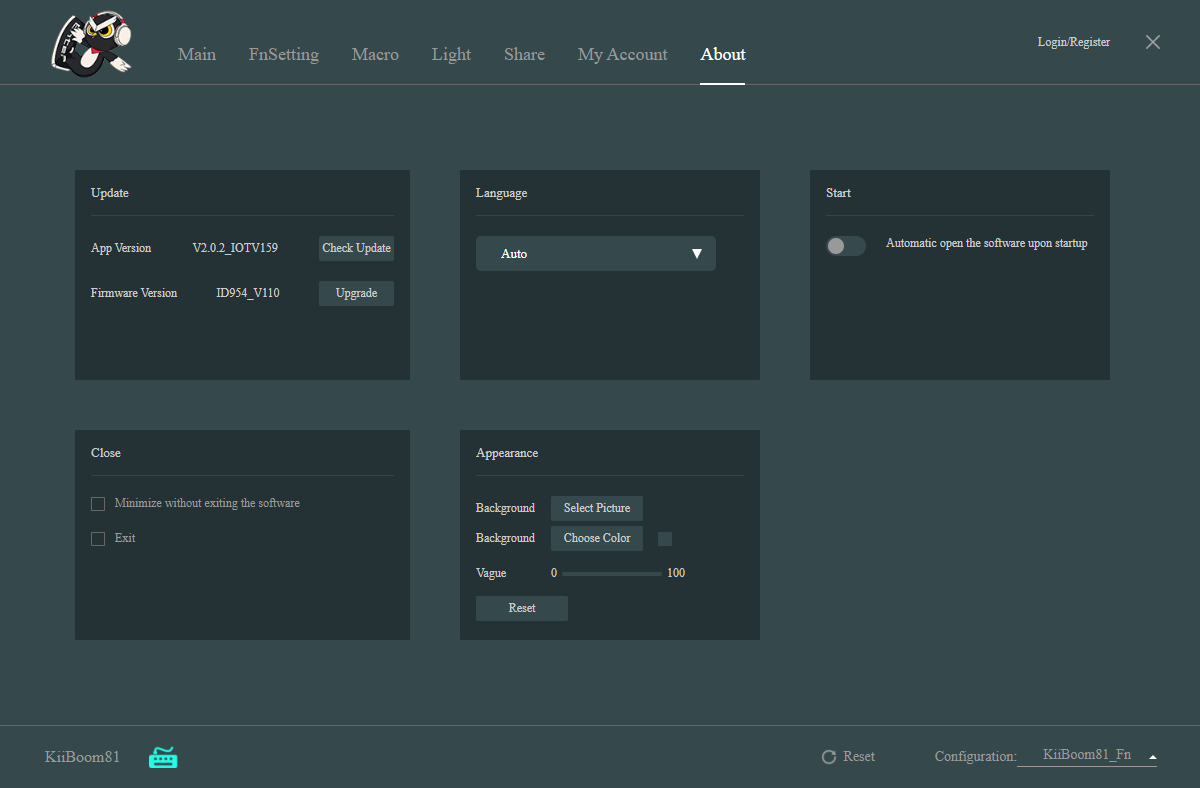Click the Reset label in bottom bar
Viewport: 1200px width, 788px height.
[x=859, y=757]
